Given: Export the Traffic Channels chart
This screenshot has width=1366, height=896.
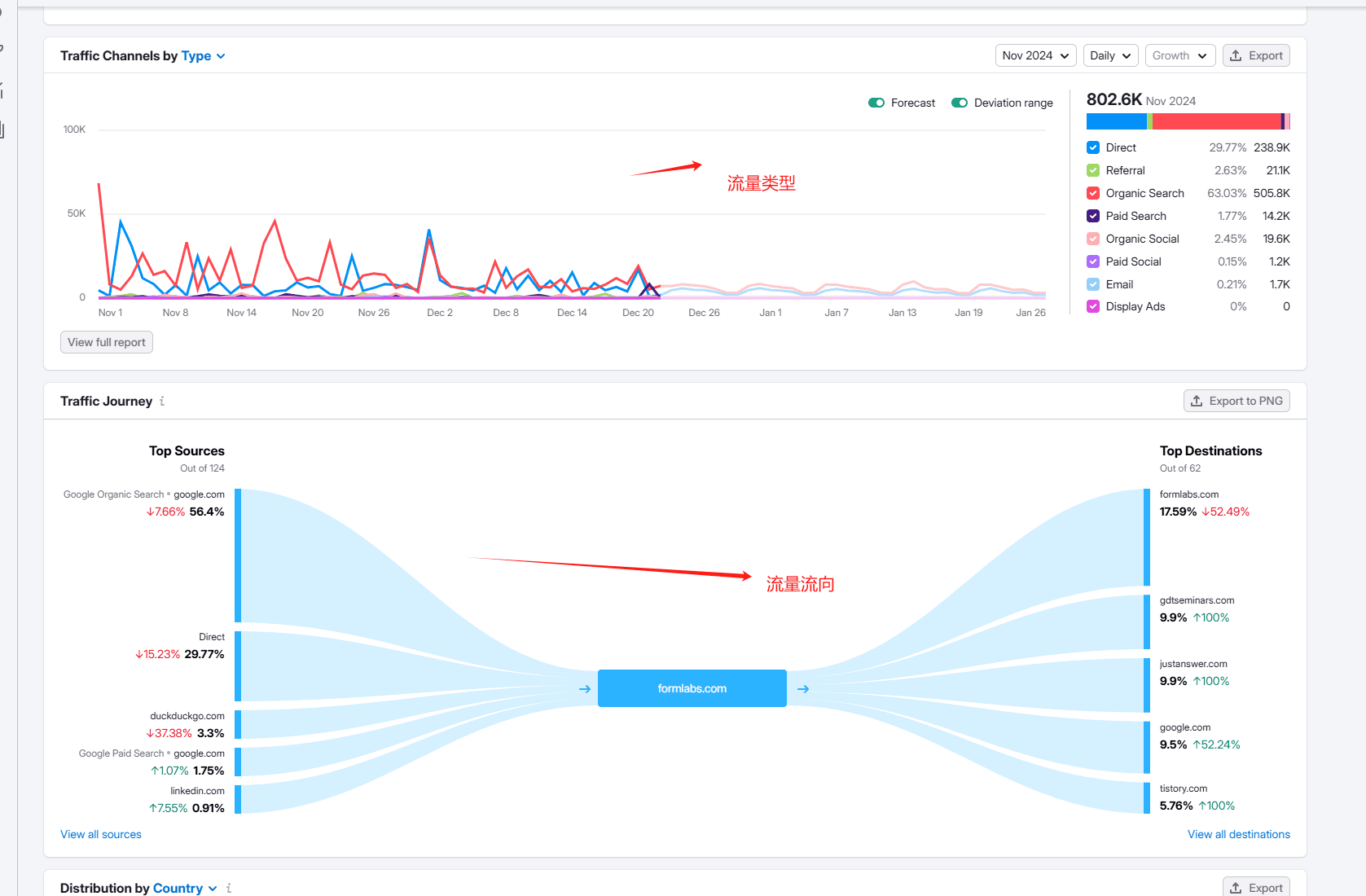Looking at the screenshot, I should [1256, 55].
